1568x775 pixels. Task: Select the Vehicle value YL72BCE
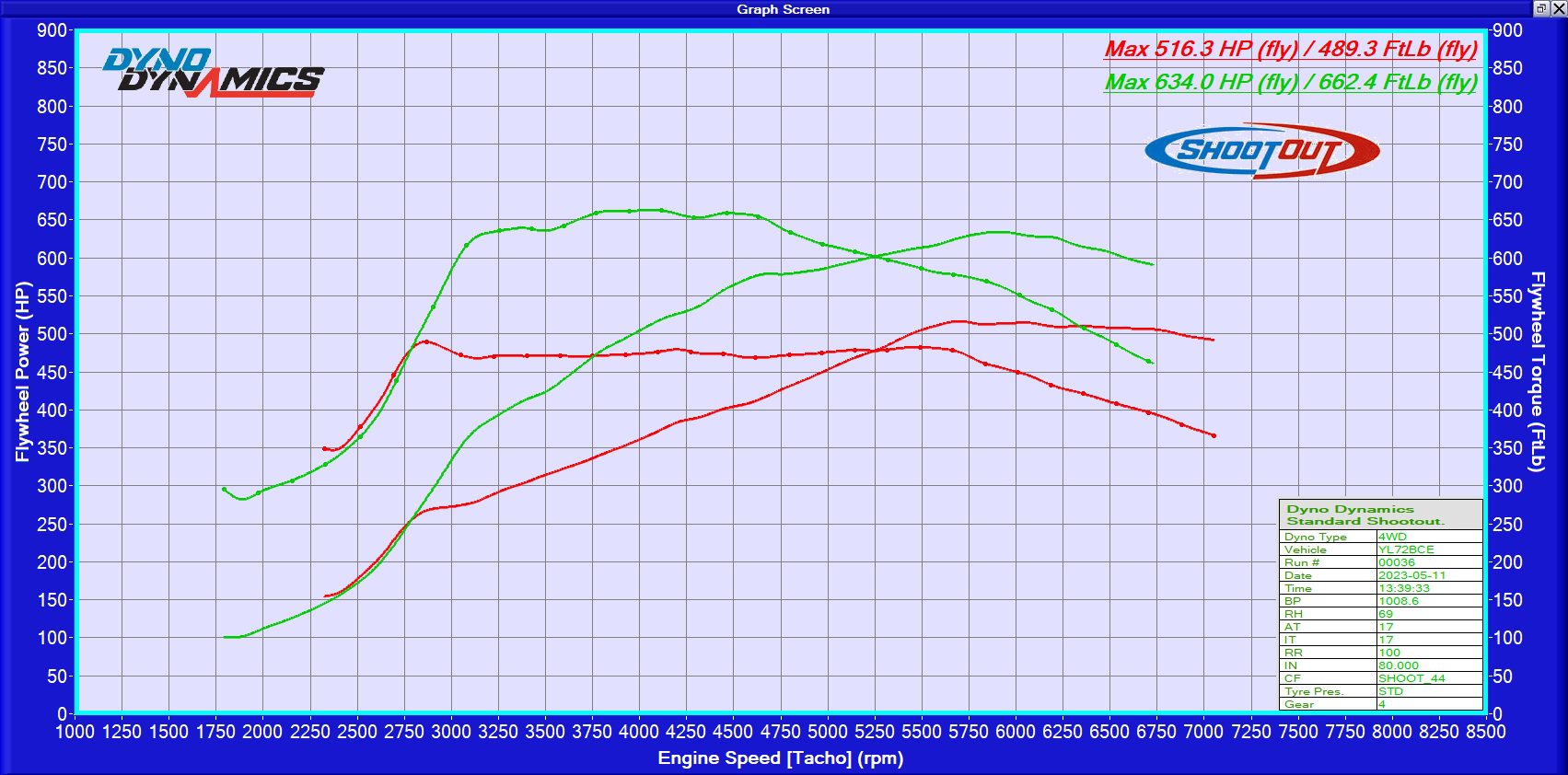(1406, 549)
